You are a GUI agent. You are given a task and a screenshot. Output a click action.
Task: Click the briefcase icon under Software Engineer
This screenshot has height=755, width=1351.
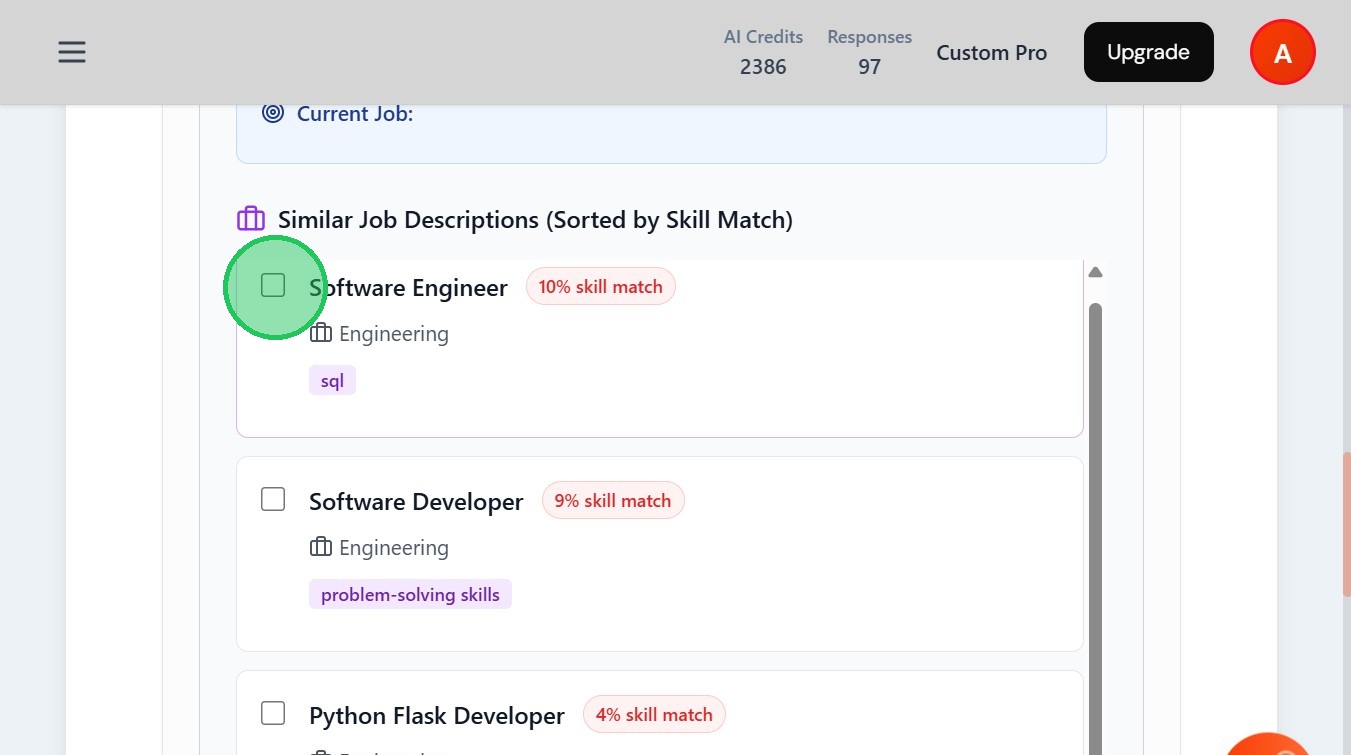320,333
